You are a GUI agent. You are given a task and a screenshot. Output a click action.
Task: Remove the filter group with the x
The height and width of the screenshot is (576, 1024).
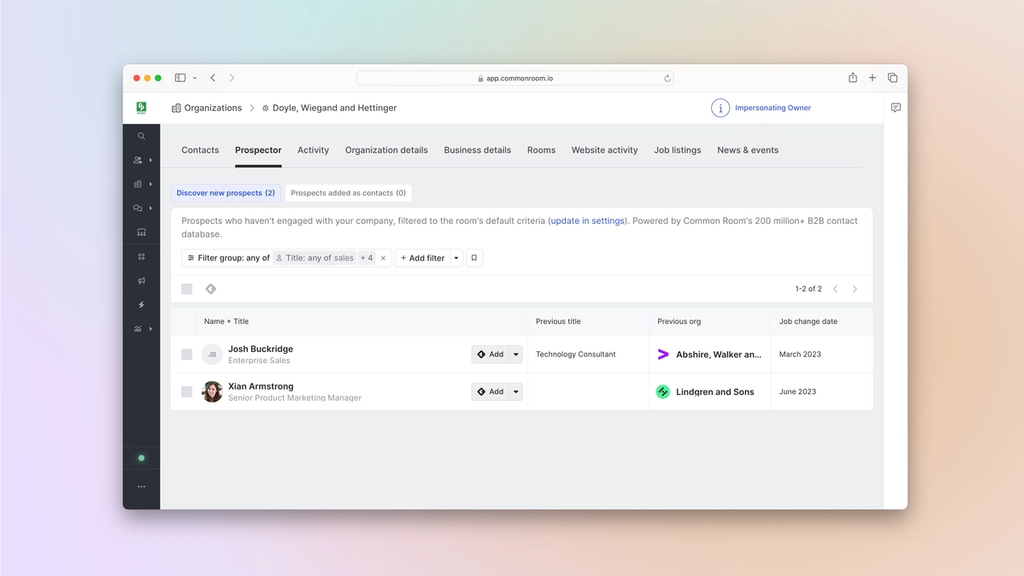383,258
